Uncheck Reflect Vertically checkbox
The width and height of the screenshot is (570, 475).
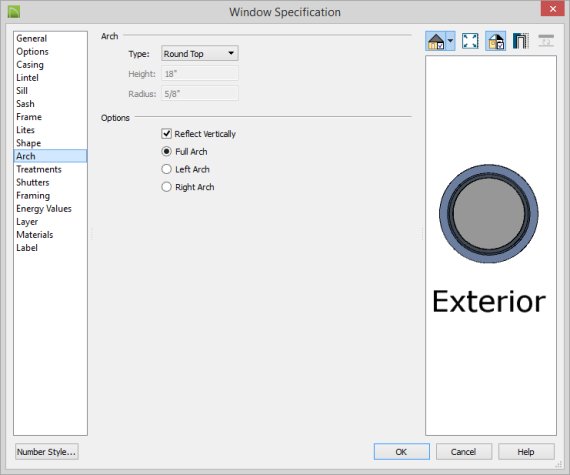pos(166,134)
